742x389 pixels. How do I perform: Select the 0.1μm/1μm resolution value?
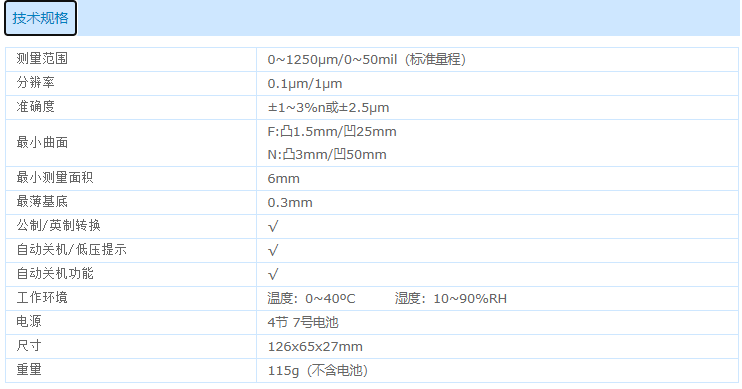tap(305, 84)
